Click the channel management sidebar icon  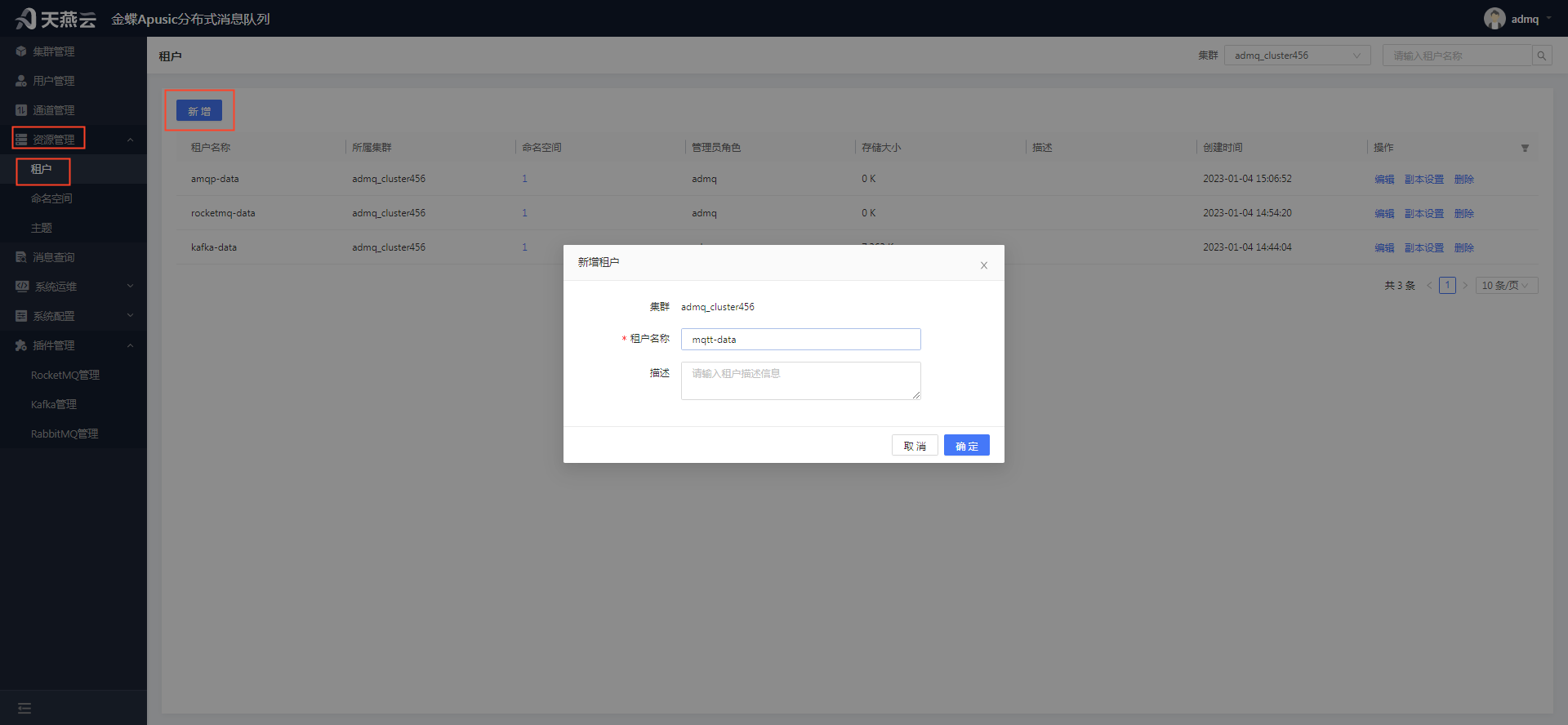click(21, 110)
